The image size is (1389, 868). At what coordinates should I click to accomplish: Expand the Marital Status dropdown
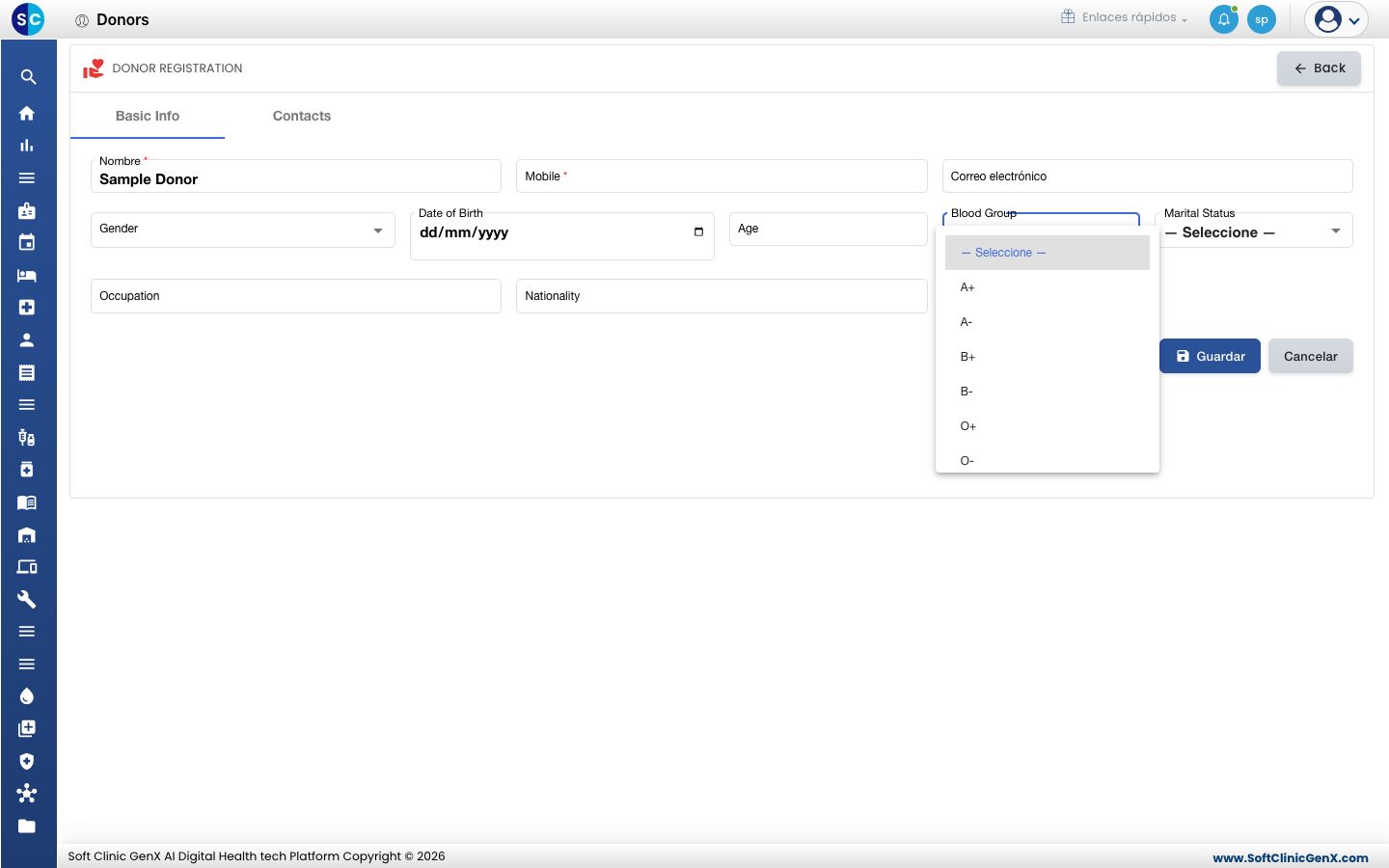pyautogui.click(x=1253, y=230)
